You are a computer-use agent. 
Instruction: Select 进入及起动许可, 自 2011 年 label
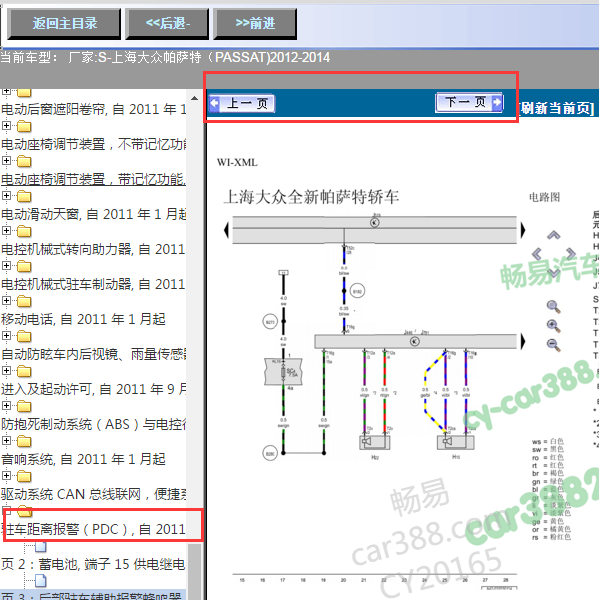point(93,389)
